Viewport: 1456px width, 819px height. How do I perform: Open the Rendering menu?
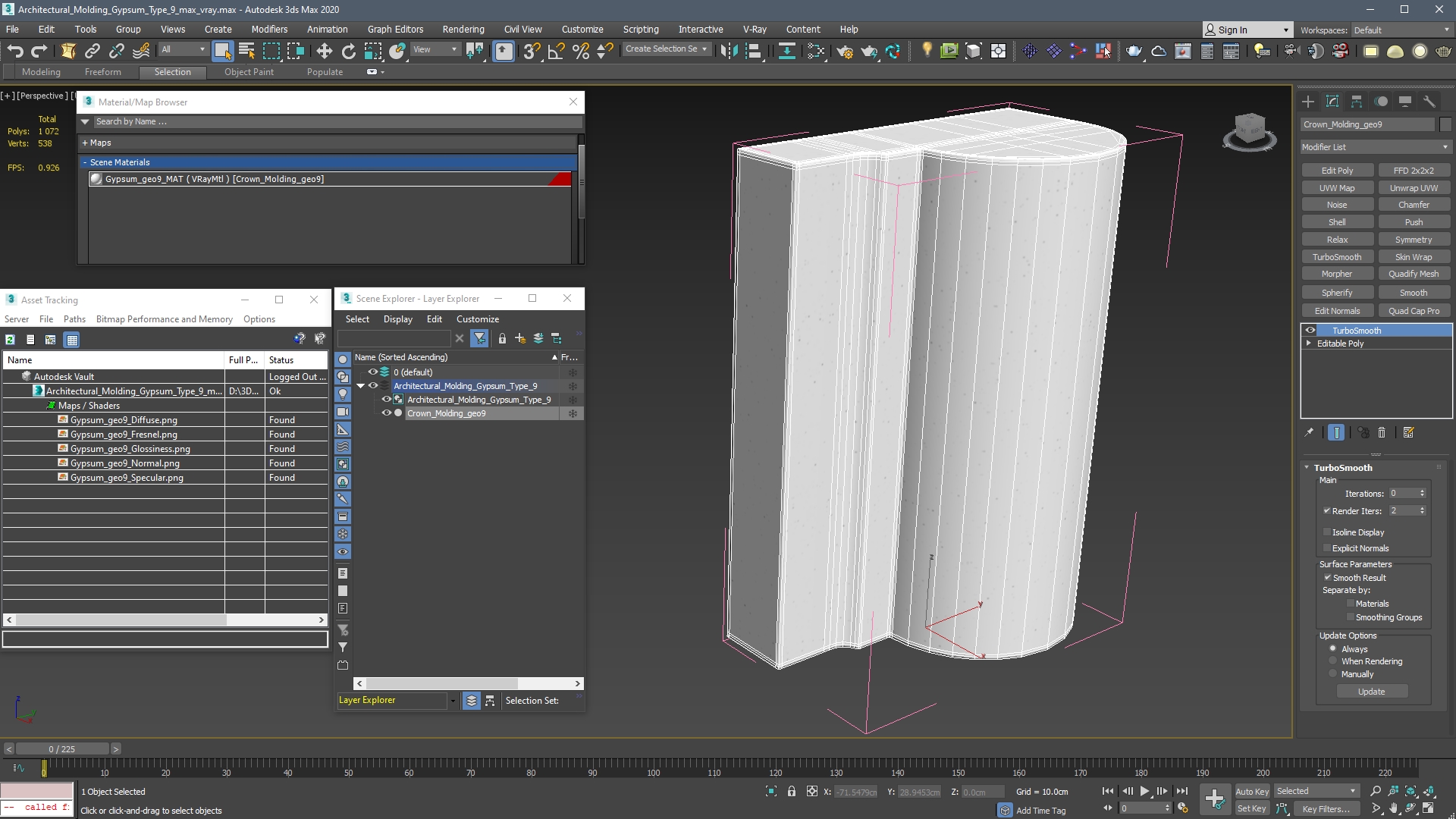pos(463,30)
